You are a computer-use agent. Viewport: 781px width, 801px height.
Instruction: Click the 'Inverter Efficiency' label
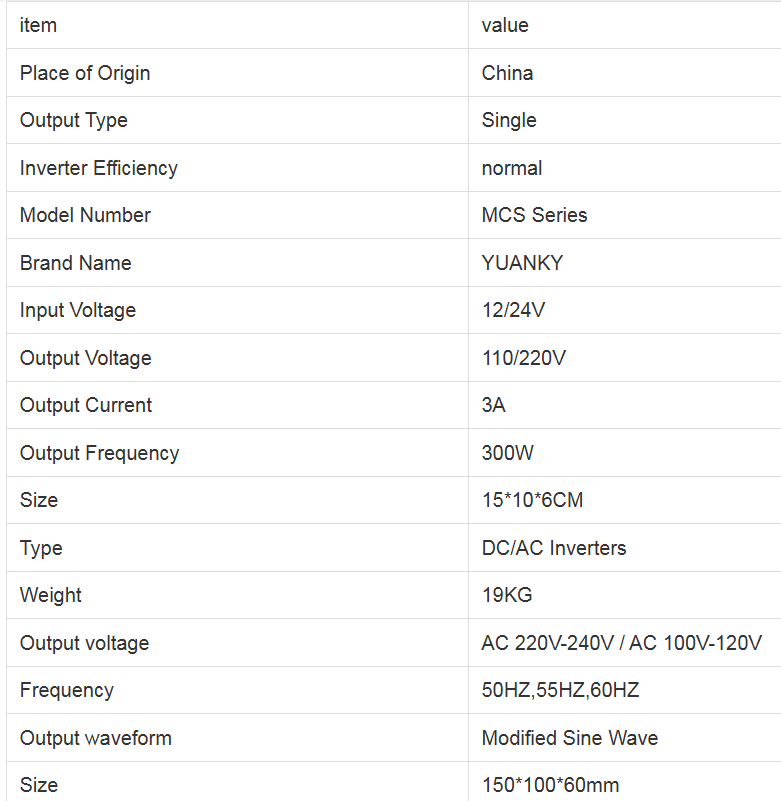pyautogui.click(x=99, y=168)
